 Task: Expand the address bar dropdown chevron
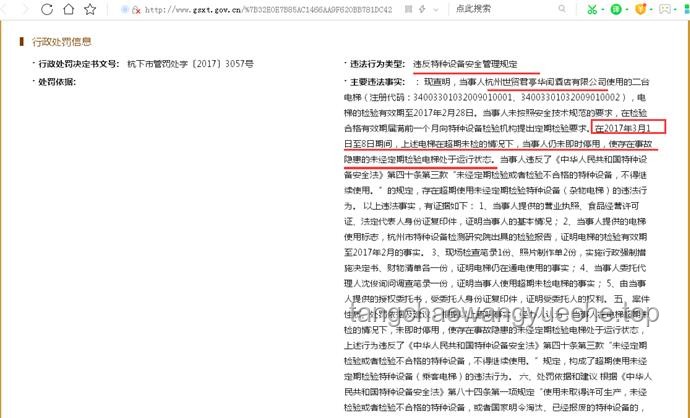436,10
